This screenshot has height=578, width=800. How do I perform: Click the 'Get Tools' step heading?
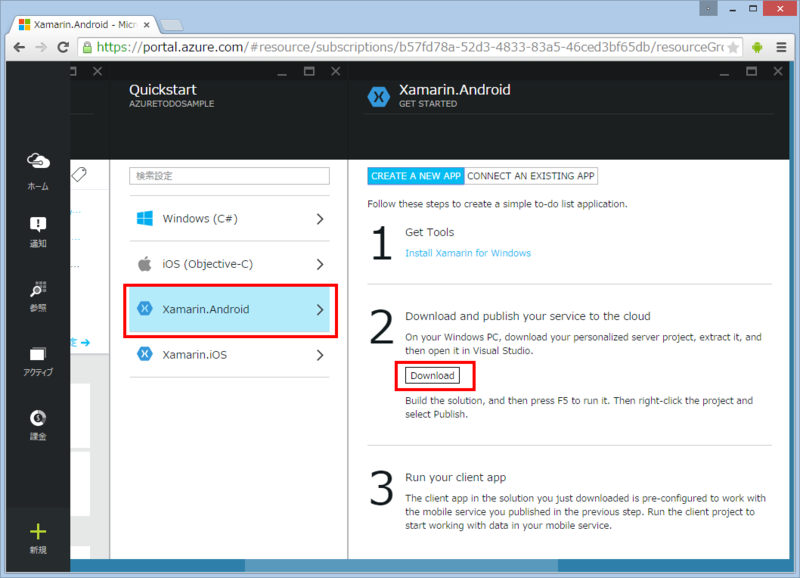[x=430, y=232]
